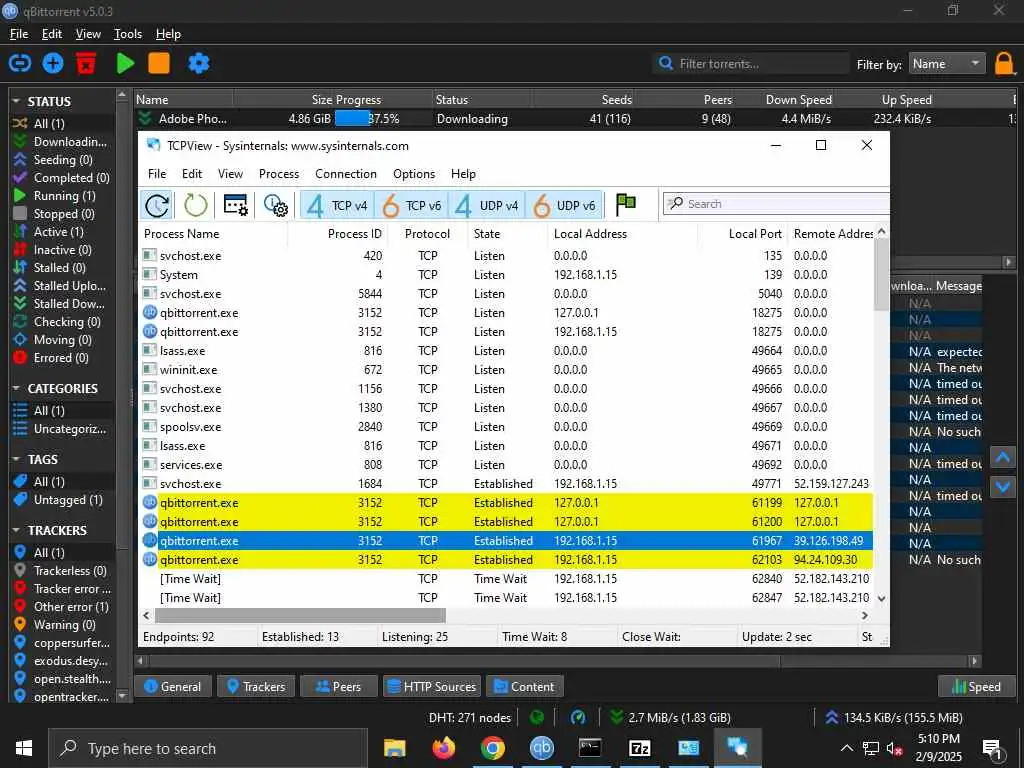This screenshot has height=768, width=1024.
Task: Click the red Remove torrent icon
Action: [x=86, y=63]
